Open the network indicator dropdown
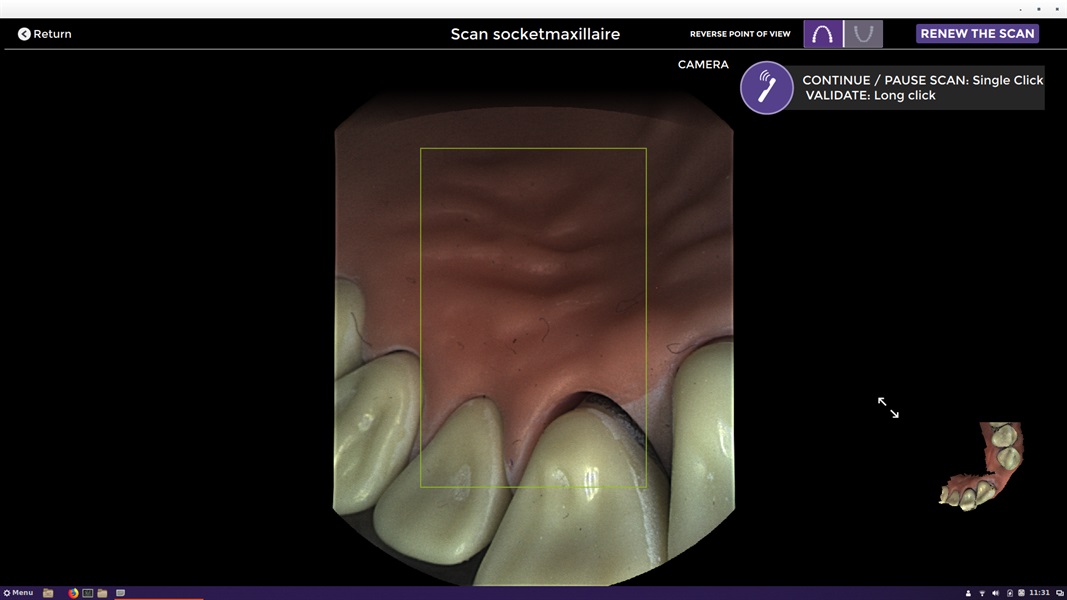1067x600 pixels. 981,592
